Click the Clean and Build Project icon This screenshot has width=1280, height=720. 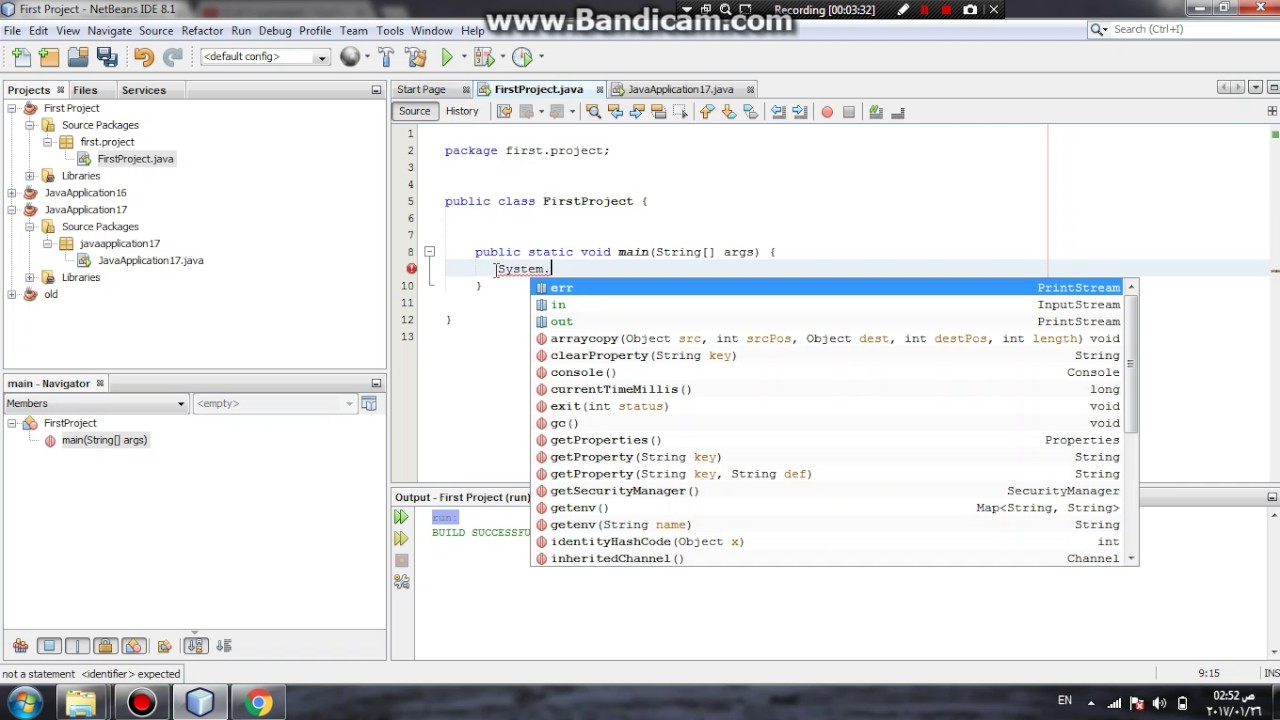pos(416,57)
